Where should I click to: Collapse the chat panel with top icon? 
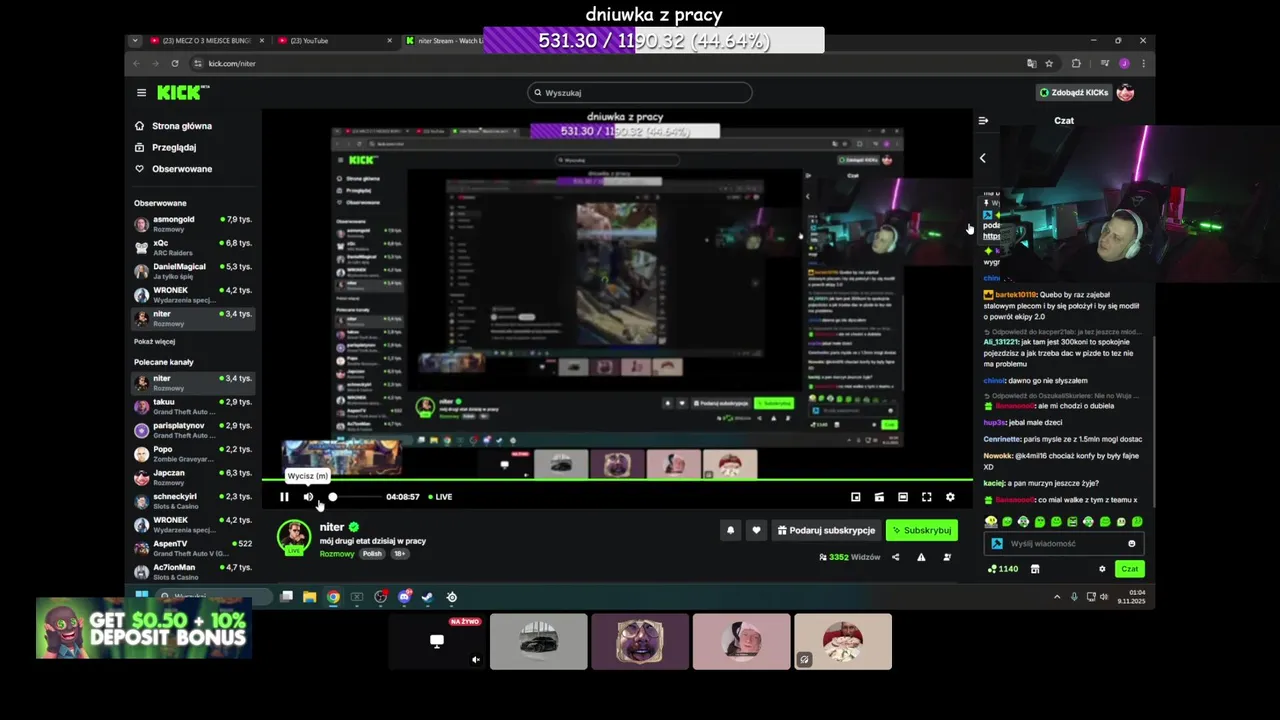[x=983, y=120]
